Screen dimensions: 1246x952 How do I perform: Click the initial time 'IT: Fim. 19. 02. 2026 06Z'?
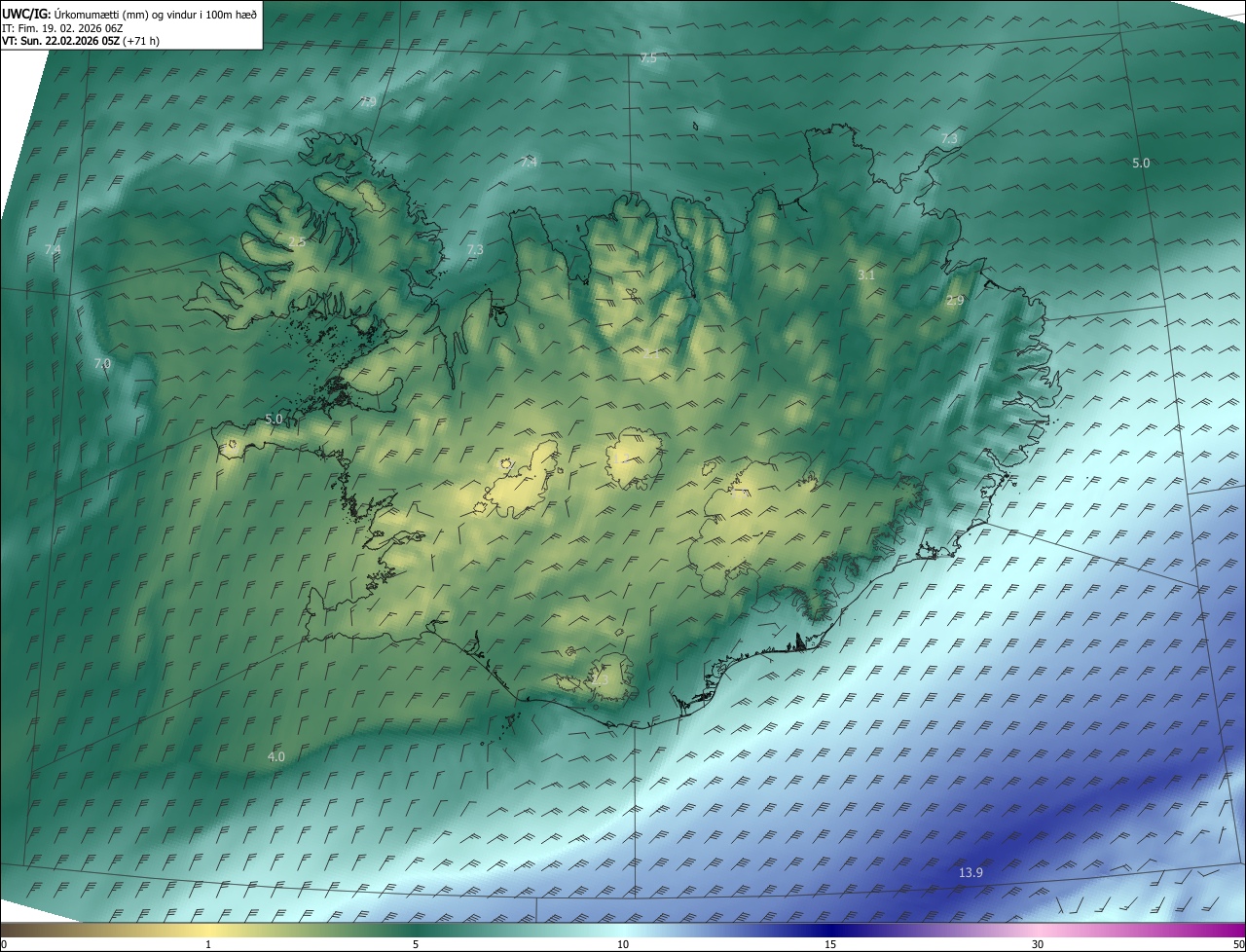coord(62,27)
